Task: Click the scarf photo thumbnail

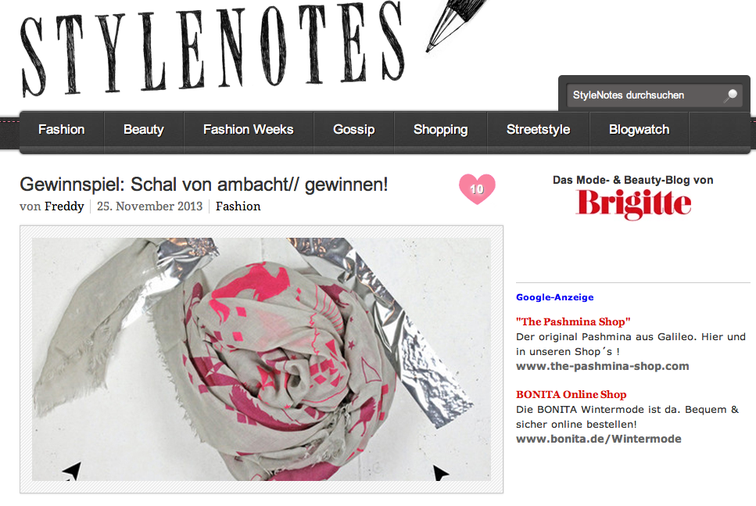Action: (x=261, y=359)
